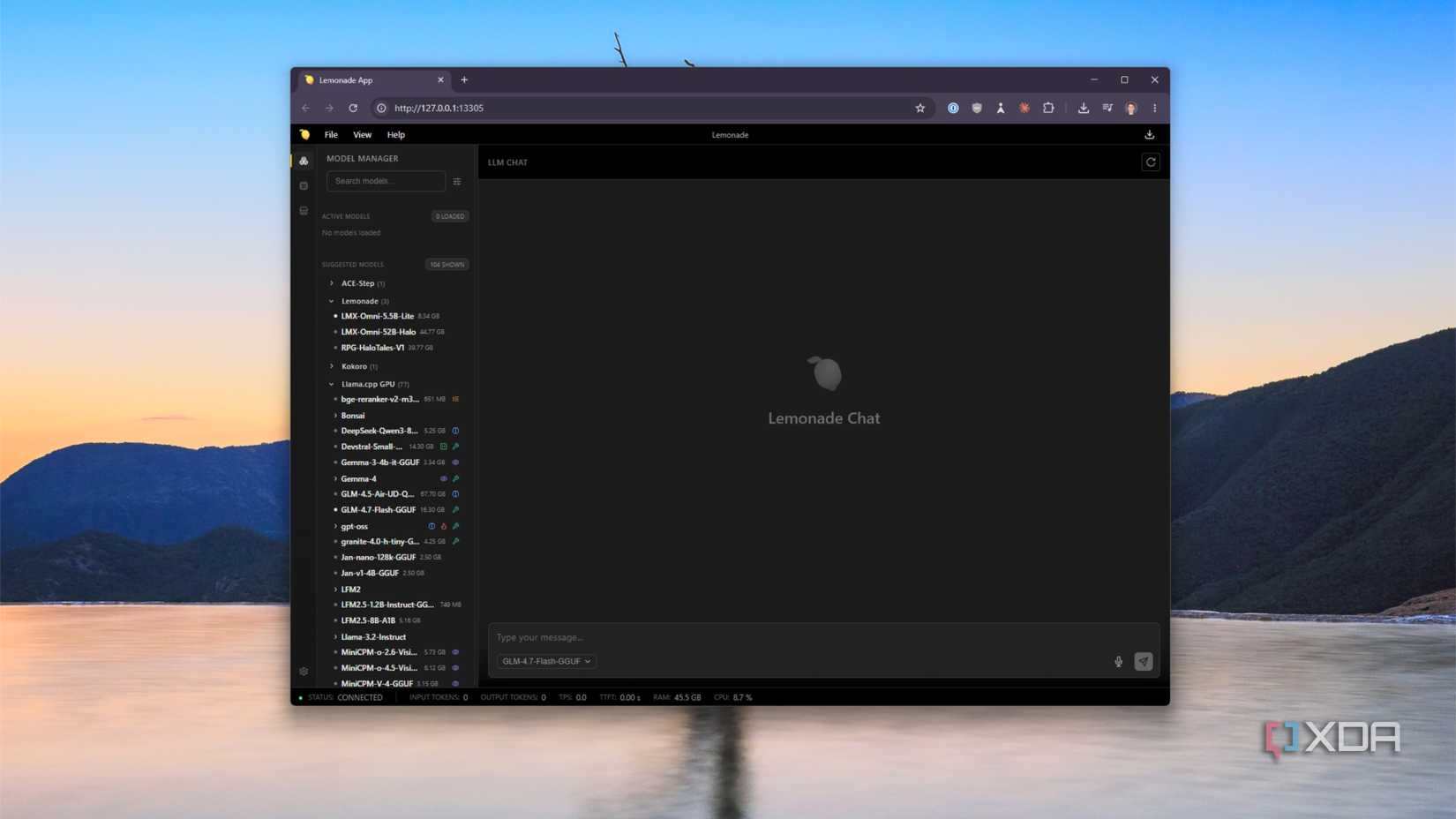Screen dimensions: 1456x819
Task: Send the message with paper-plane button
Action: 1144,662
